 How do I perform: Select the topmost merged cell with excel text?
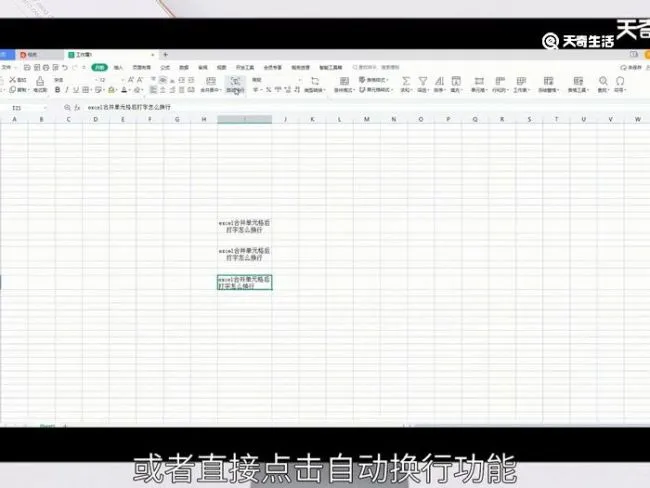245,226
